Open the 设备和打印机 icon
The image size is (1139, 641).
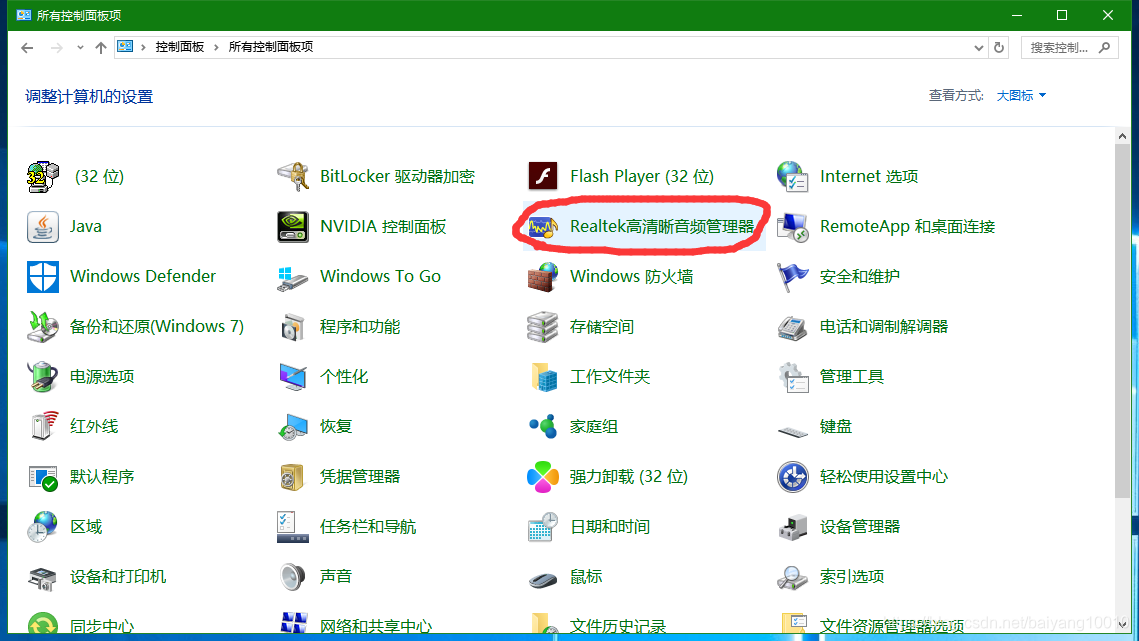click(x=43, y=578)
